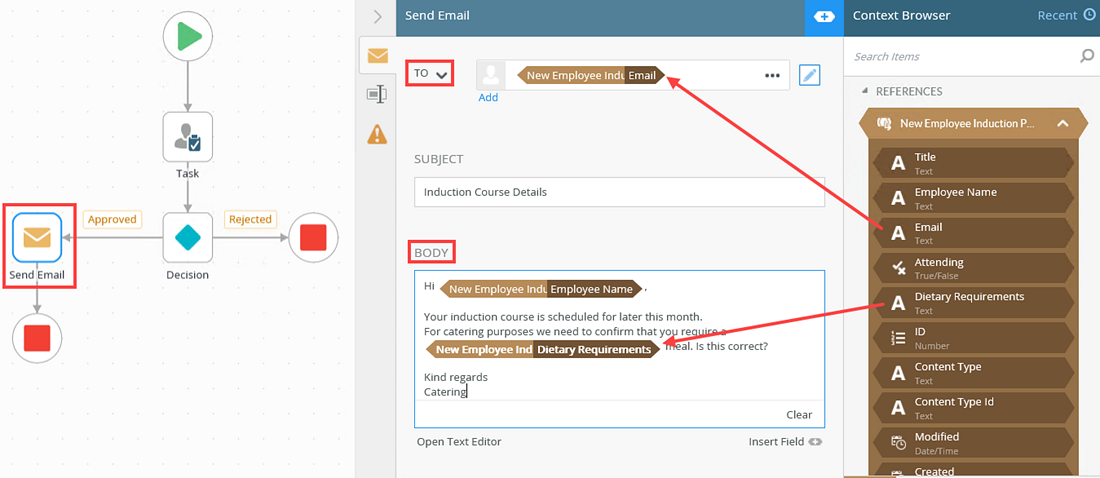This screenshot has width=1100, height=478.
Task: Click the pencil edit recipient icon
Action: click(x=810, y=75)
